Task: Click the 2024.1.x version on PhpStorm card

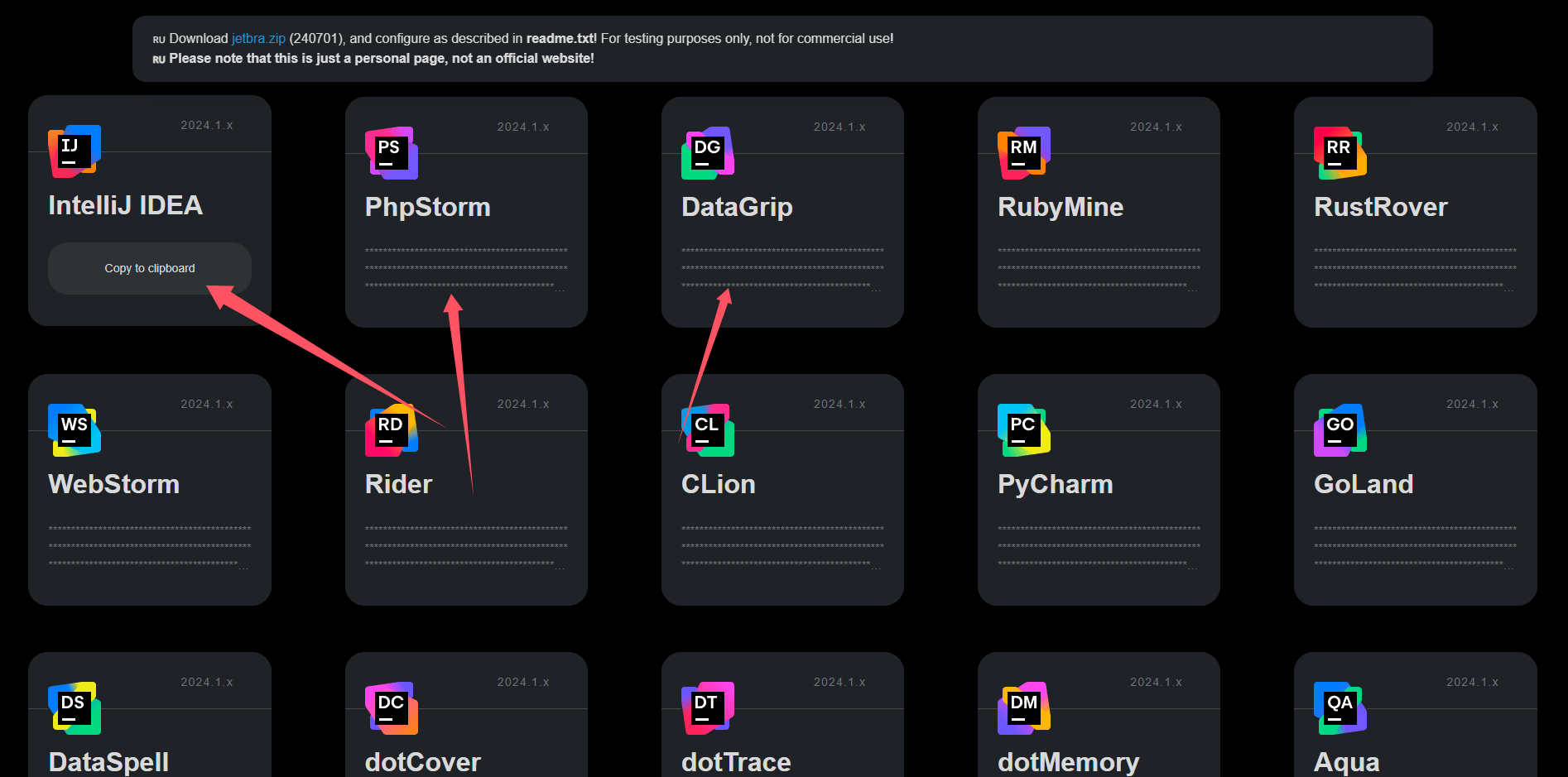Action: click(x=523, y=127)
